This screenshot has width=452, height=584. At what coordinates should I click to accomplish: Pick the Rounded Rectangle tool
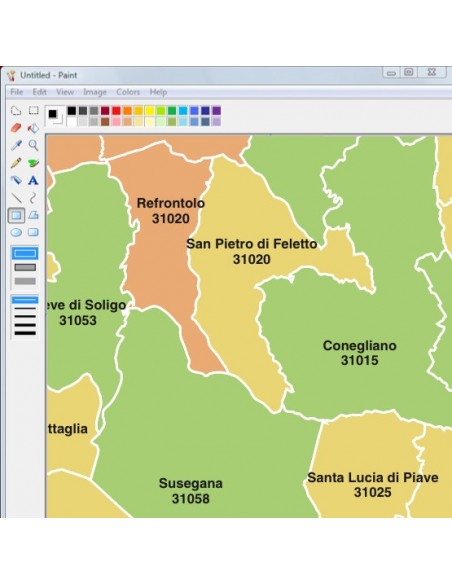pyautogui.click(x=34, y=232)
